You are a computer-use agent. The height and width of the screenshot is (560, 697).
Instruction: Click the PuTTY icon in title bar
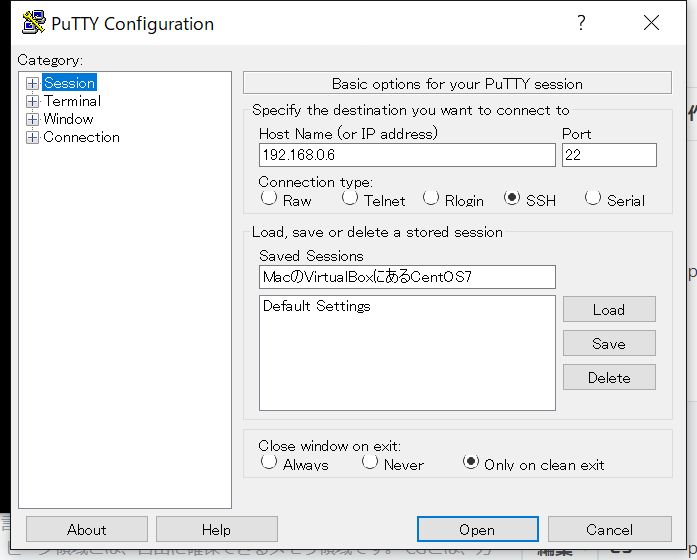click(x=34, y=23)
